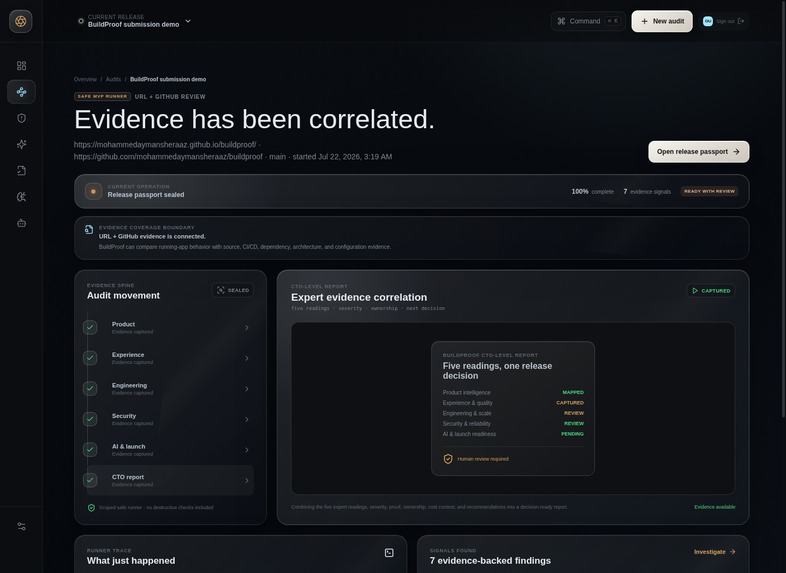Click the green checkmark for AI & launch step
The image size is (786, 573).
point(90,450)
